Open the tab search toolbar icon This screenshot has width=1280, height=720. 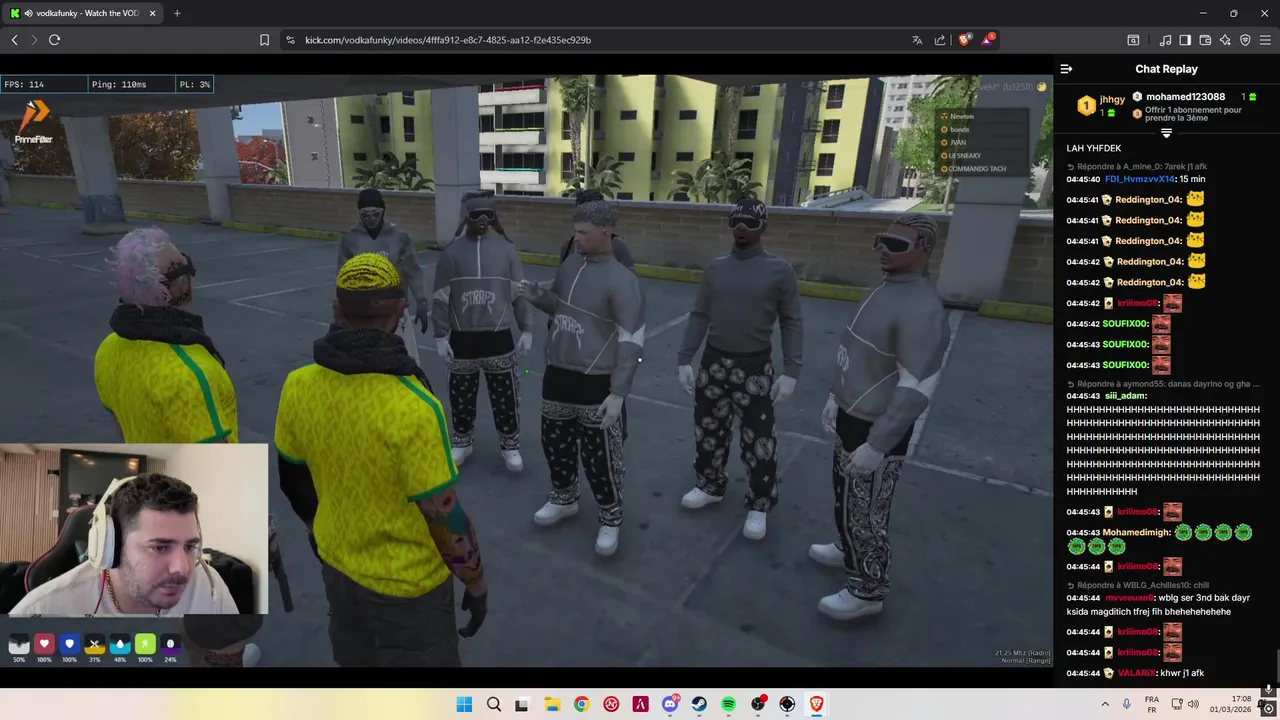pos(1133,40)
